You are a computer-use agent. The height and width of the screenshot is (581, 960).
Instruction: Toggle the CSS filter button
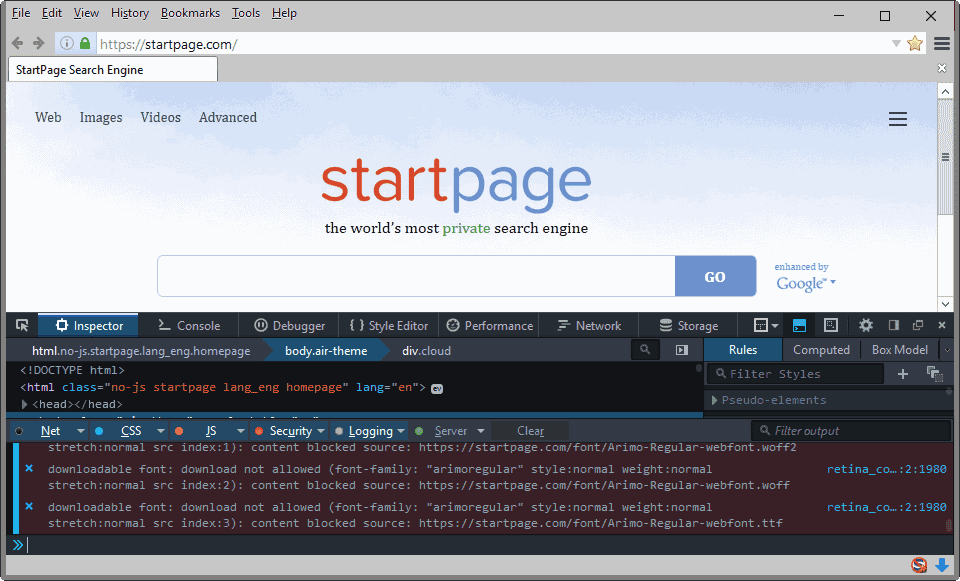coord(130,431)
